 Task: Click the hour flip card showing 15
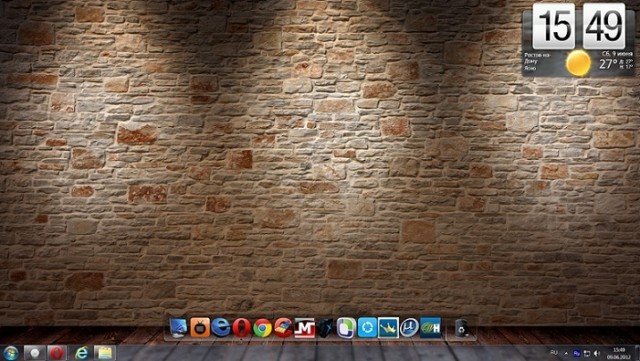554,27
